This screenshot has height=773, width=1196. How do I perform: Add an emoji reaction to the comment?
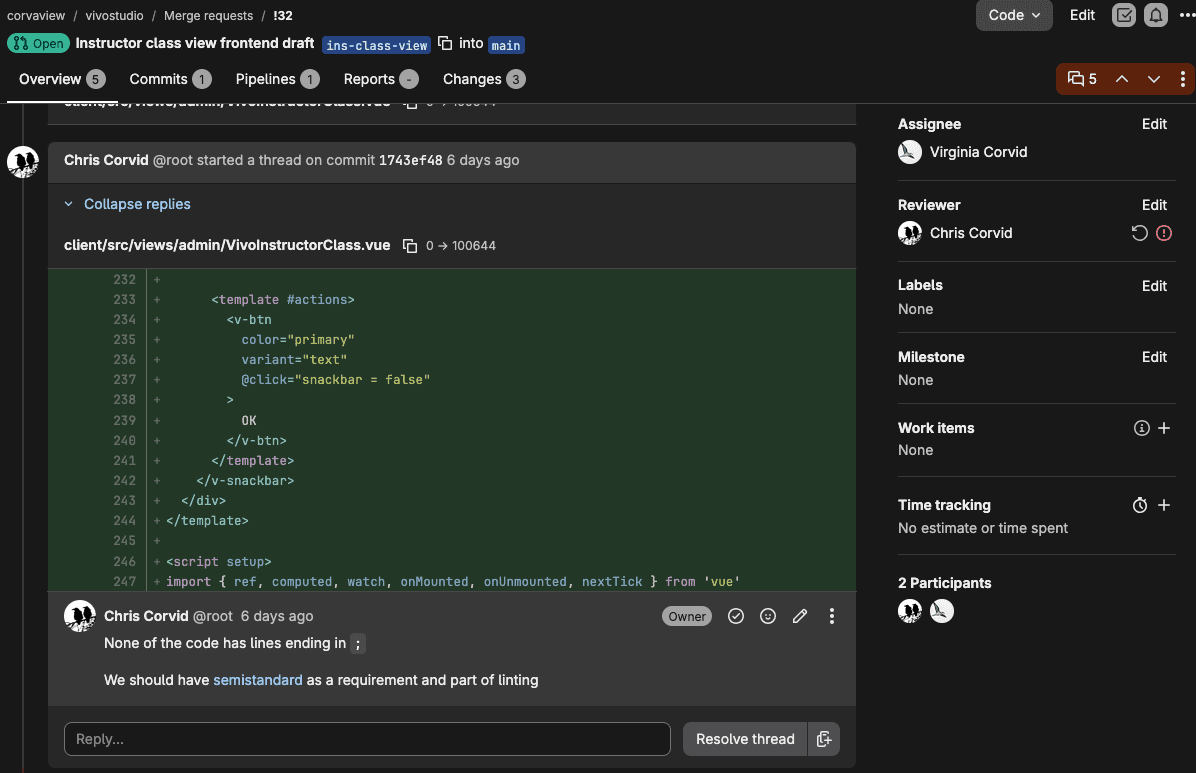click(x=767, y=617)
